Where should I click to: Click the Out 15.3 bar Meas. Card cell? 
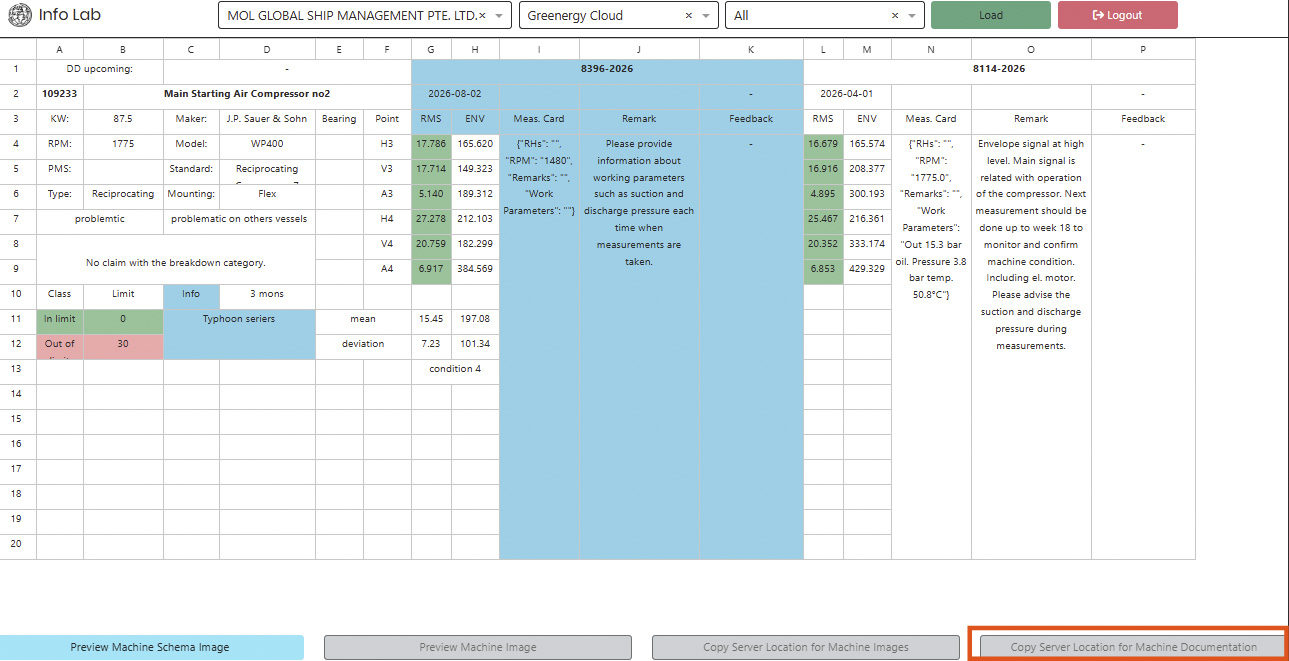[x=931, y=346]
